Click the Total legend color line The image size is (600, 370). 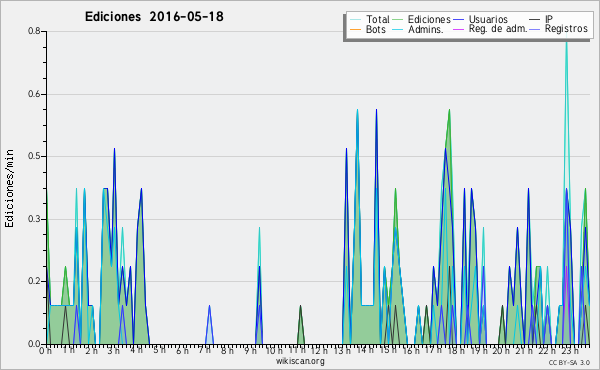(356, 20)
